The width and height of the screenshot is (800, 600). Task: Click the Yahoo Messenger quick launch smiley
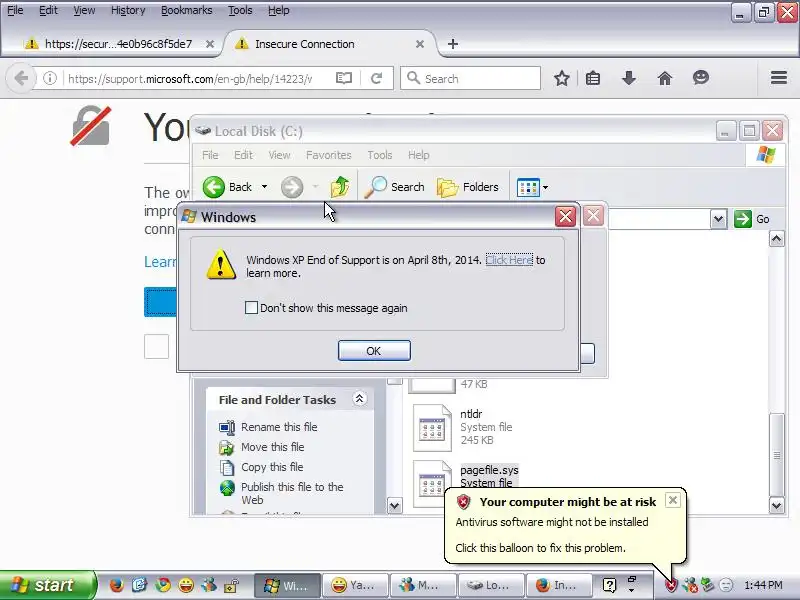(186, 585)
